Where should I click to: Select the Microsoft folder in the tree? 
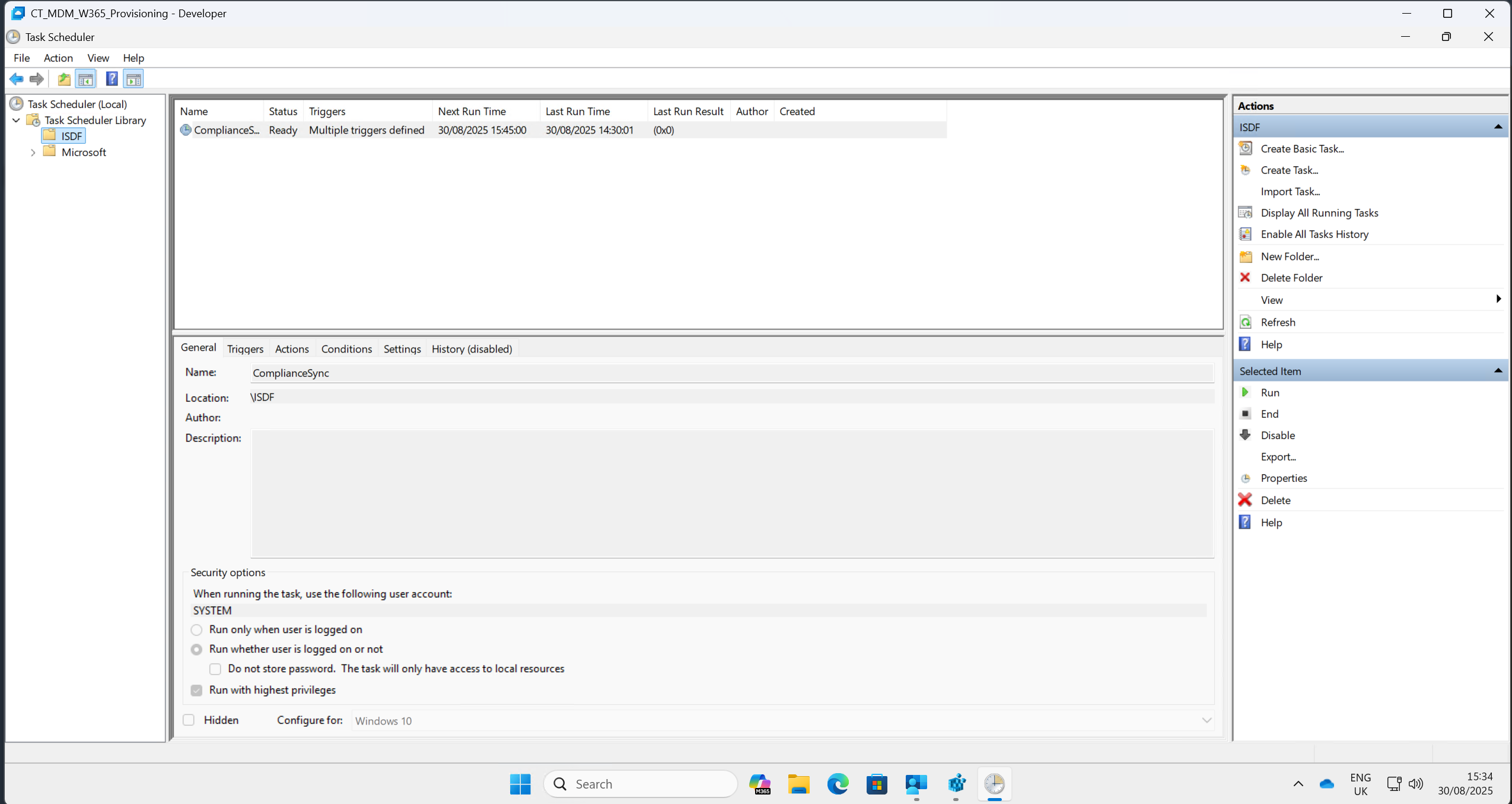[x=84, y=152]
